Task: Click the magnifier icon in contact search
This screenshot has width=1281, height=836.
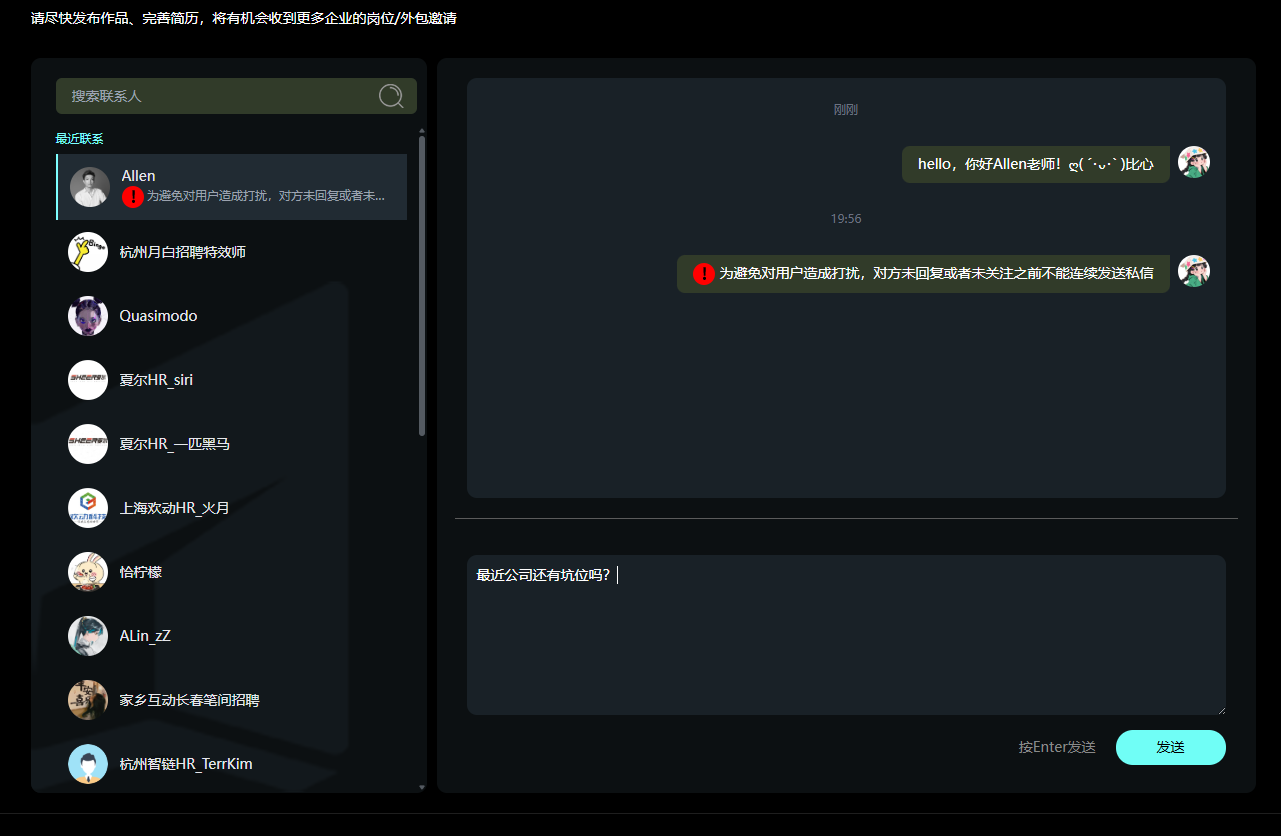Action: [x=391, y=96]
